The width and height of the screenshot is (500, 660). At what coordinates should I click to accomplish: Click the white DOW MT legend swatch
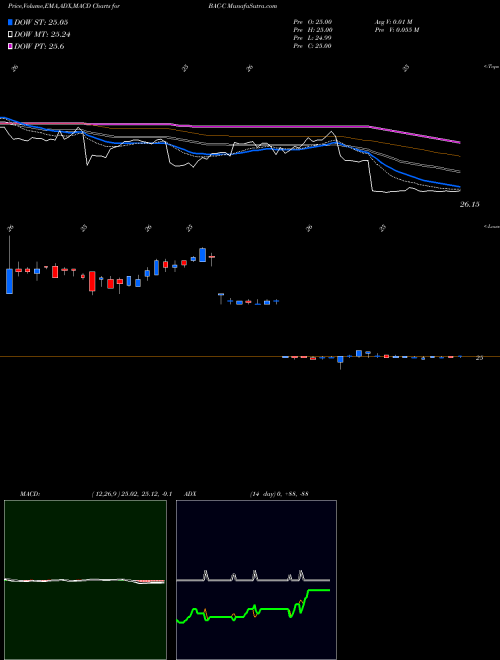11,35
